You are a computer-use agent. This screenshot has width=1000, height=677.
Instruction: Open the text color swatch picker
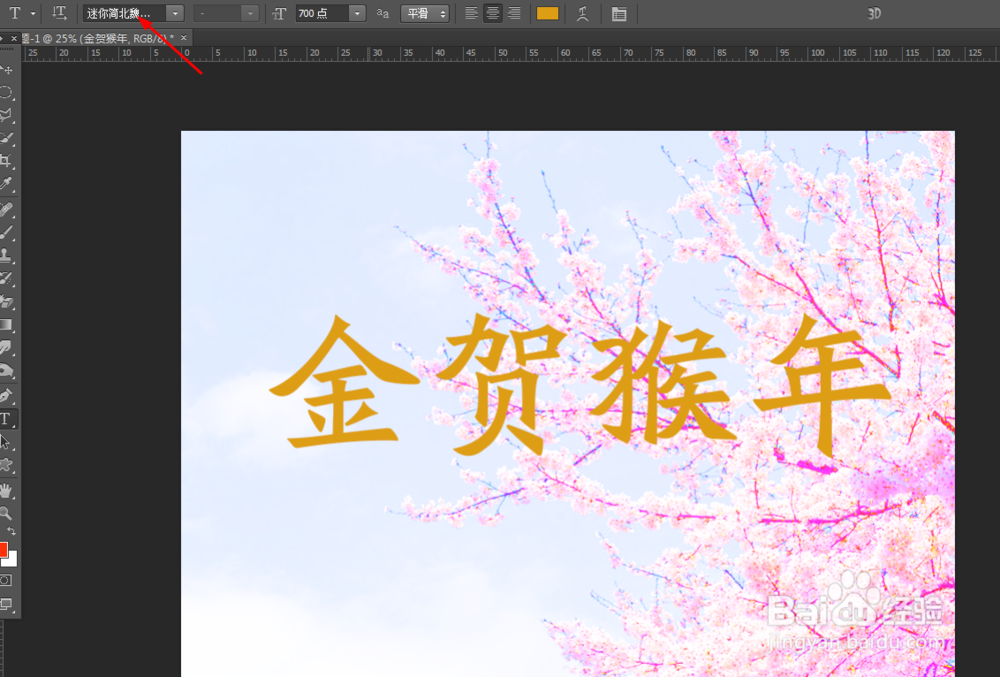547,13
